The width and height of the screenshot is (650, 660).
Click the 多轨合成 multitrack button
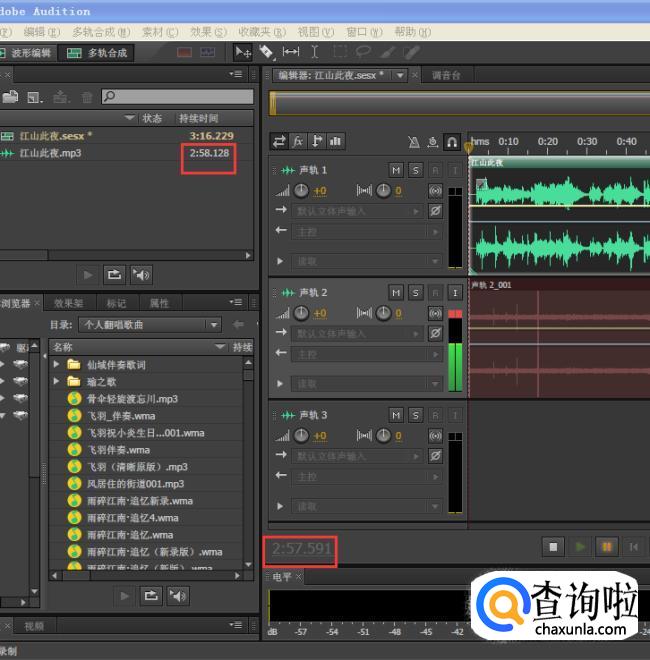click(x=98, y=53)
